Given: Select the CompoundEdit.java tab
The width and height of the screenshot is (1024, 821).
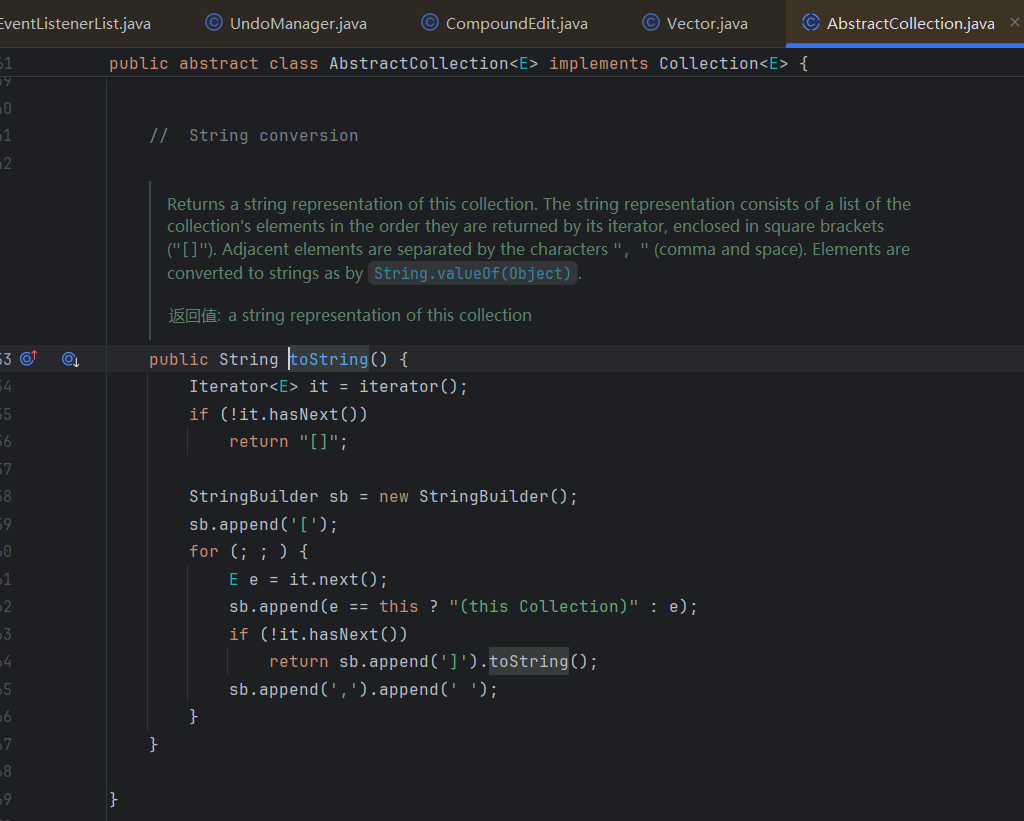Looking at the screenshot, I should pyautogui.click(x=516, y=23).
